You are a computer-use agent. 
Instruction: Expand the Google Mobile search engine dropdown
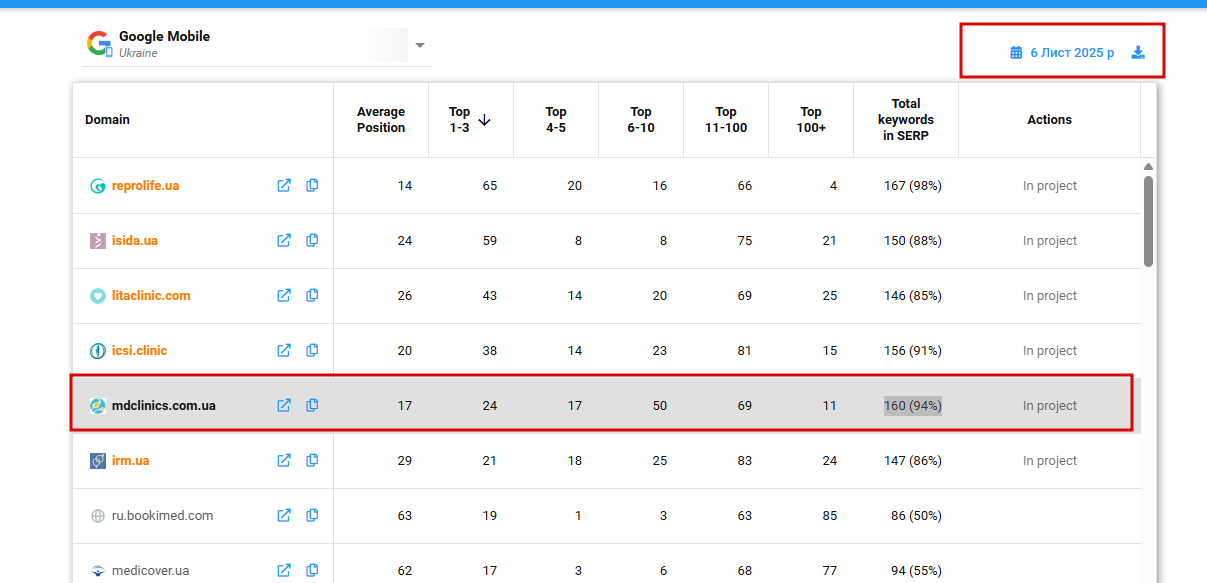420,45
